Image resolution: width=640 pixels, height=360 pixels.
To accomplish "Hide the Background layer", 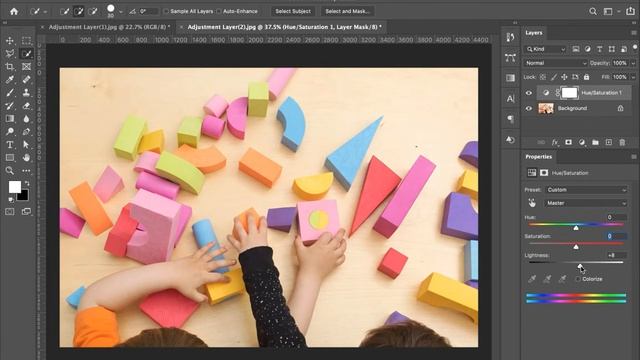I will click(x=529, y=109).
